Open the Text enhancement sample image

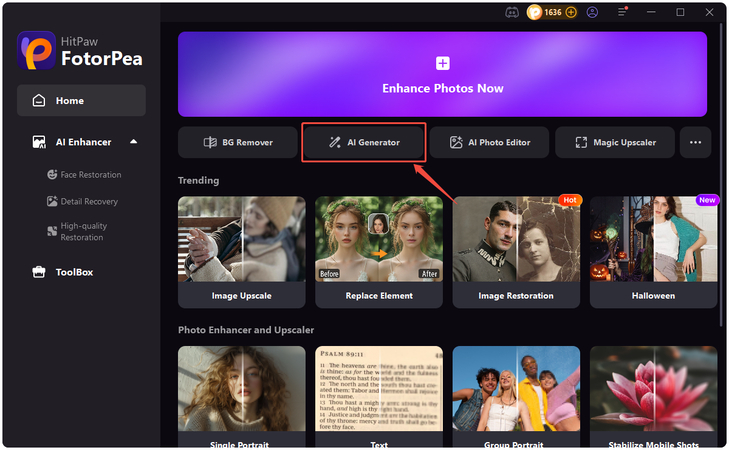pos(379,389)
